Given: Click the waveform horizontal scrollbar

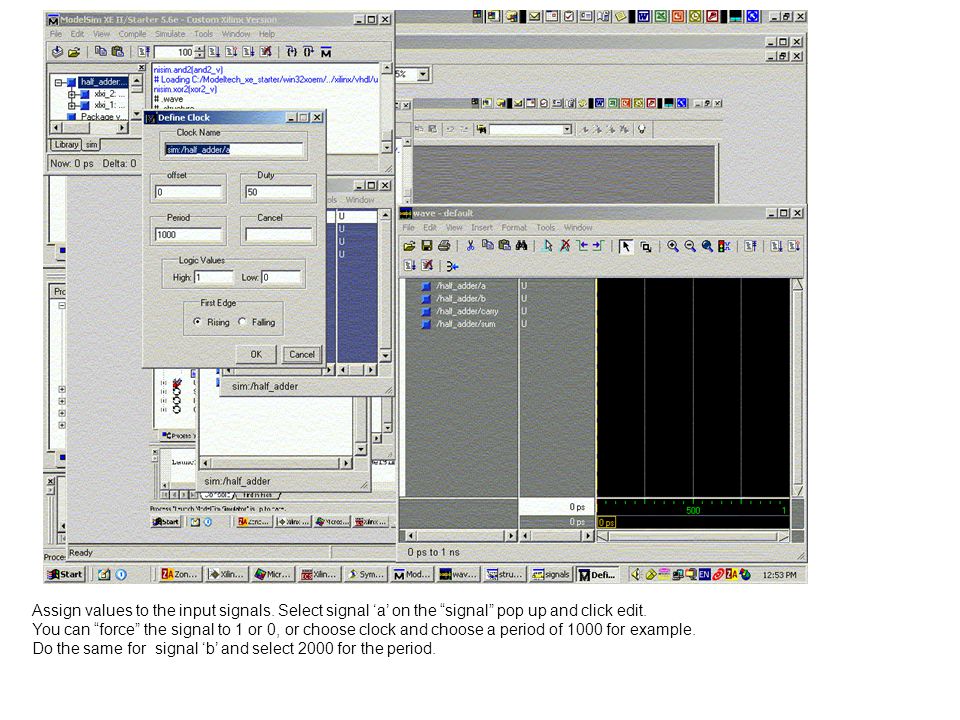Looking at the screenshot, I should tap(693, 537).
